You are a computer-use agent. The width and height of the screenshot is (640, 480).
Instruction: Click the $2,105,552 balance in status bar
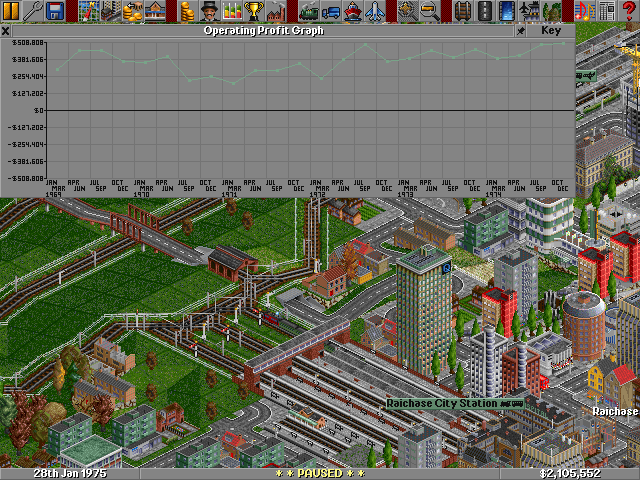[570, 473]
